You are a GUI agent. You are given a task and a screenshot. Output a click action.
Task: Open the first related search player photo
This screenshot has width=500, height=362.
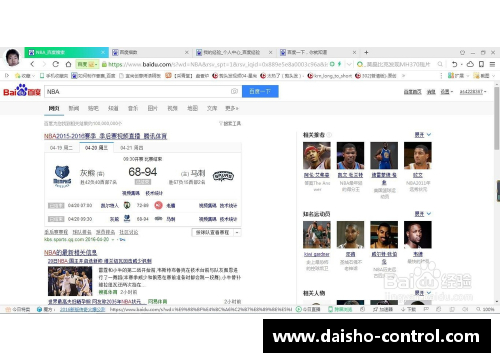[x=317, y=156]
